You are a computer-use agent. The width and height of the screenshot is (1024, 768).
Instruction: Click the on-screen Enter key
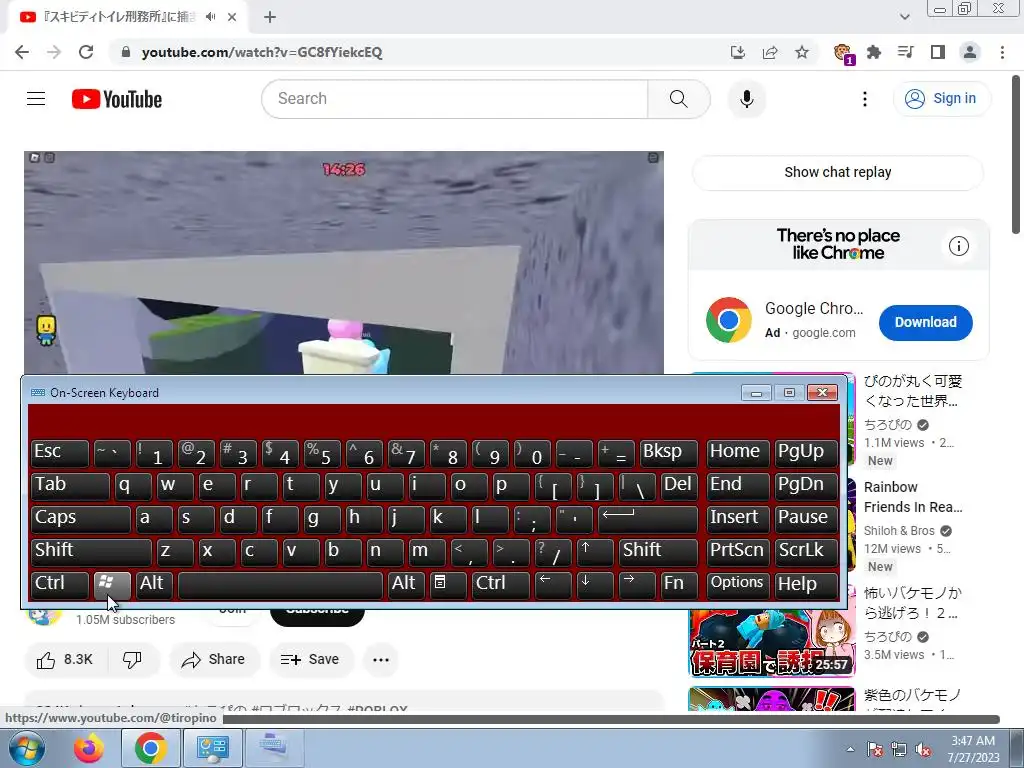point(647,519)
